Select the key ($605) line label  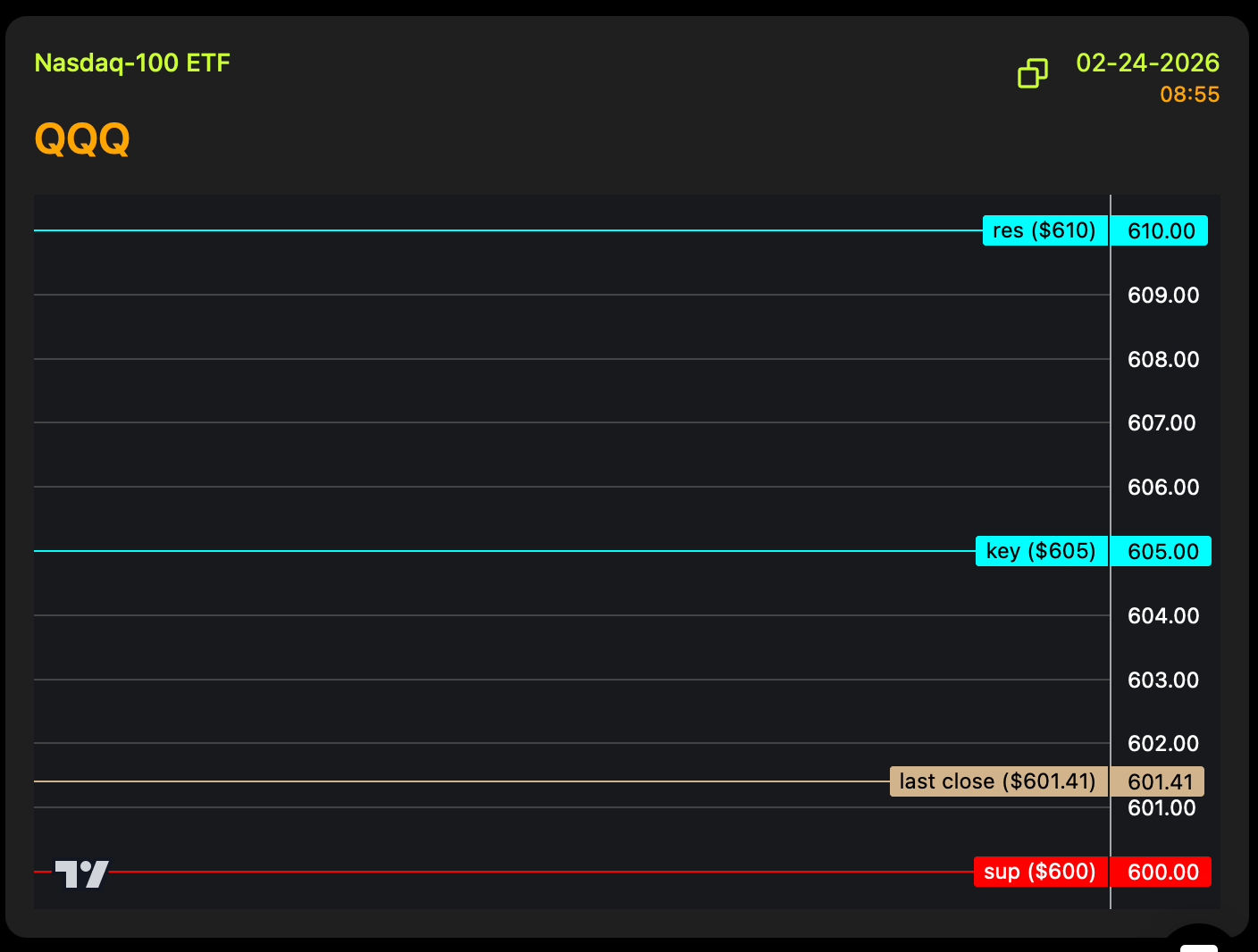point(1042,551)
